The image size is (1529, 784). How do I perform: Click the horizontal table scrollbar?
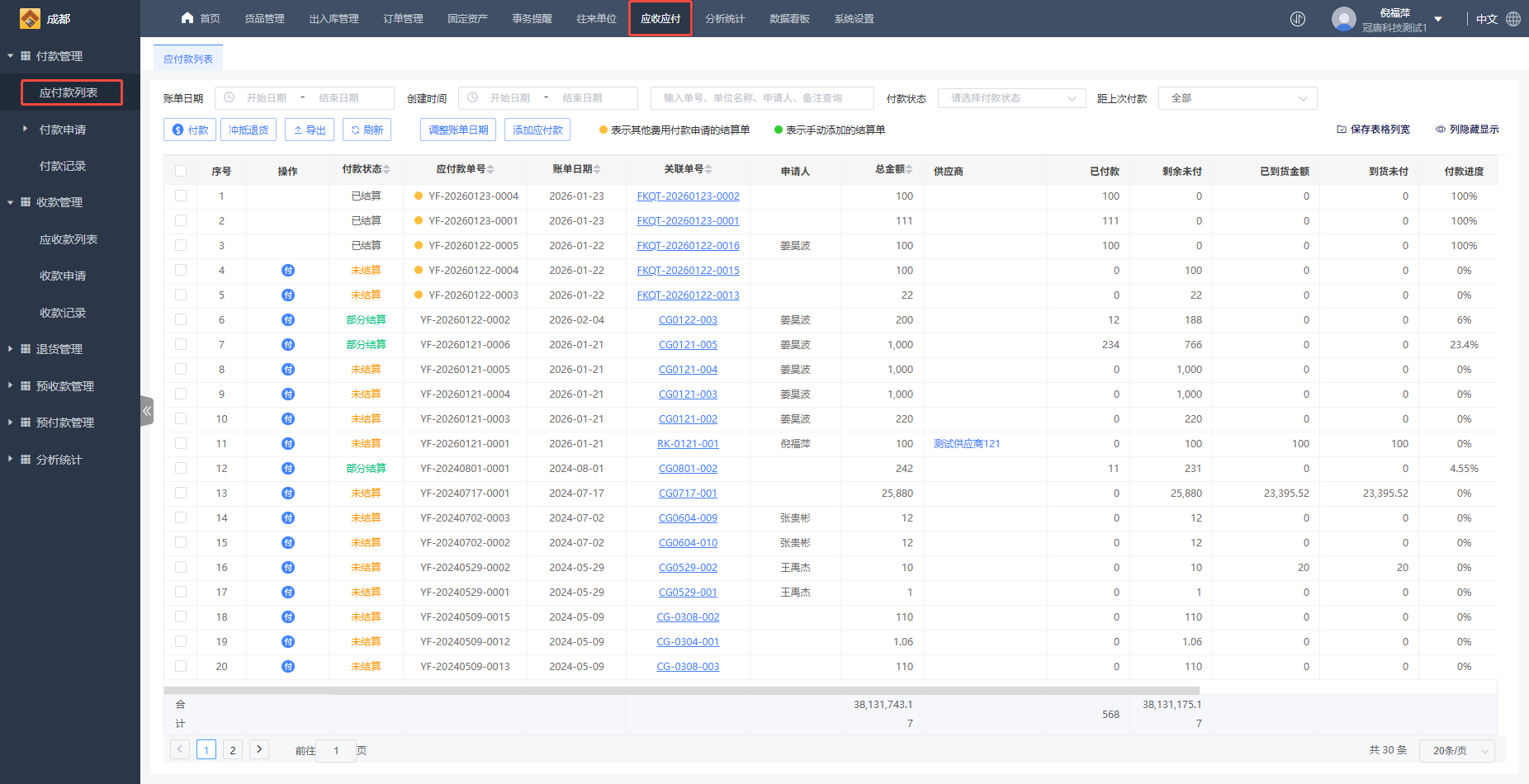pyautogui.click(x=681, y=690)
